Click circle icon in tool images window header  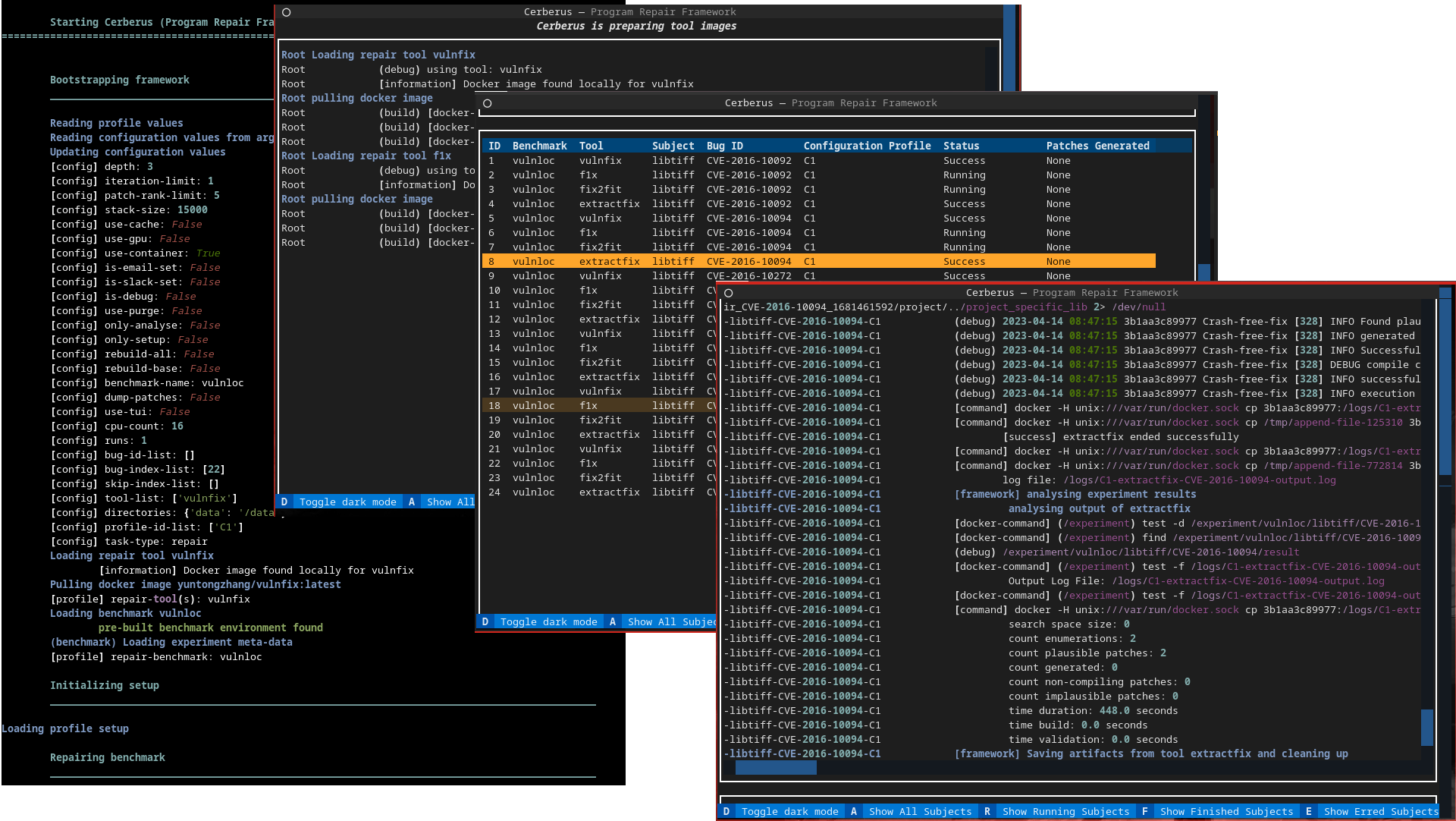click(286, 12)
